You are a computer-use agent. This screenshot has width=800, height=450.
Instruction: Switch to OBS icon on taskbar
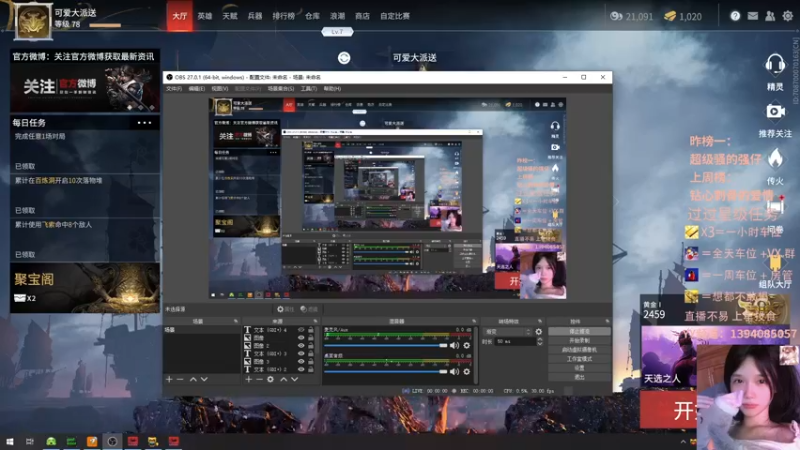coord(112,441)
